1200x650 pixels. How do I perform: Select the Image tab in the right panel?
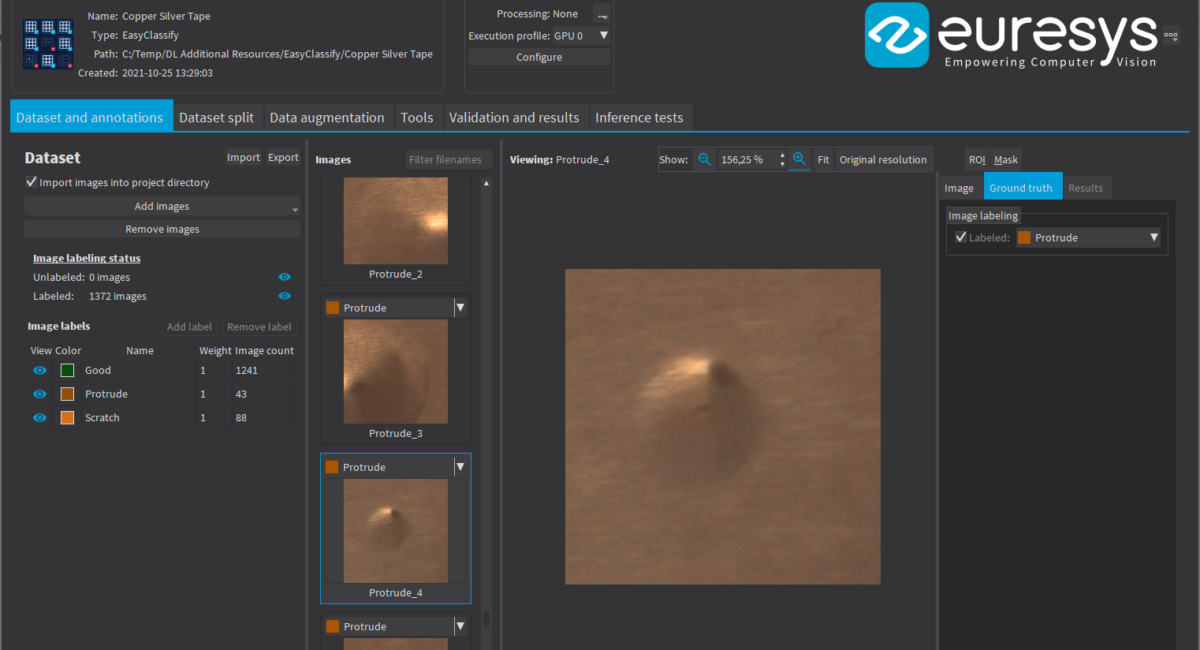click(959, 187)
